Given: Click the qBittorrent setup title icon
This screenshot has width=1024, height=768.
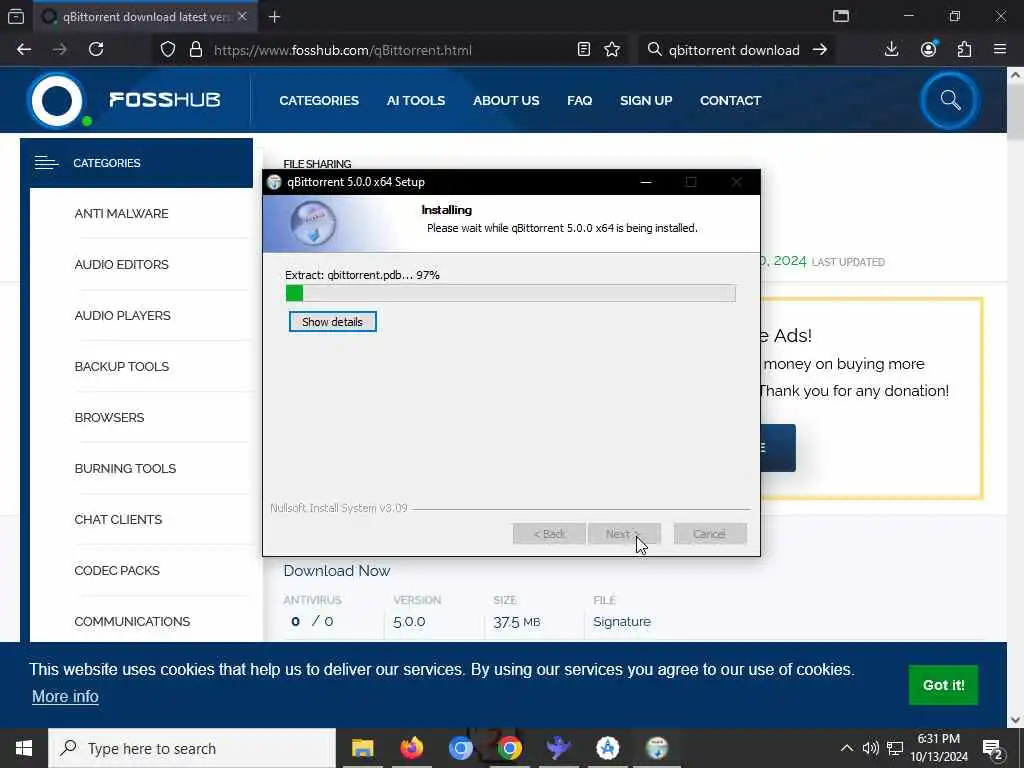Looking at the screenshot, I should (x=274, y=182).
